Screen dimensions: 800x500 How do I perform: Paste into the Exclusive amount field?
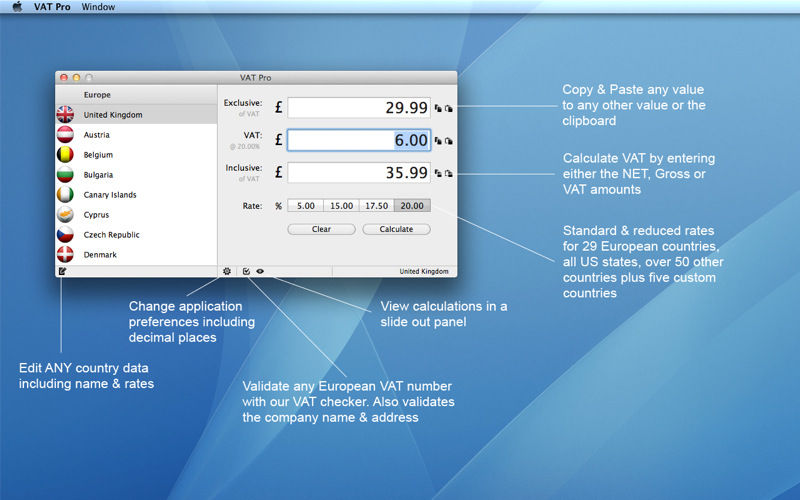448,108
